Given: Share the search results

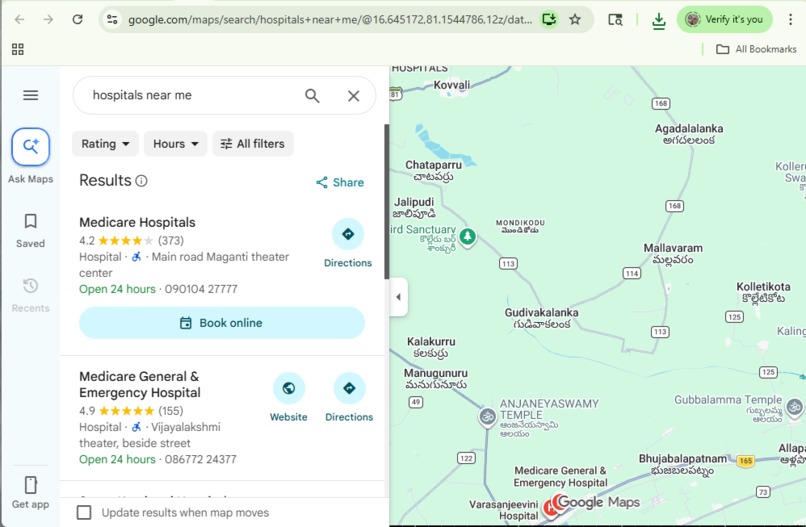Looking at the screenshot, I should coord(340,183).
